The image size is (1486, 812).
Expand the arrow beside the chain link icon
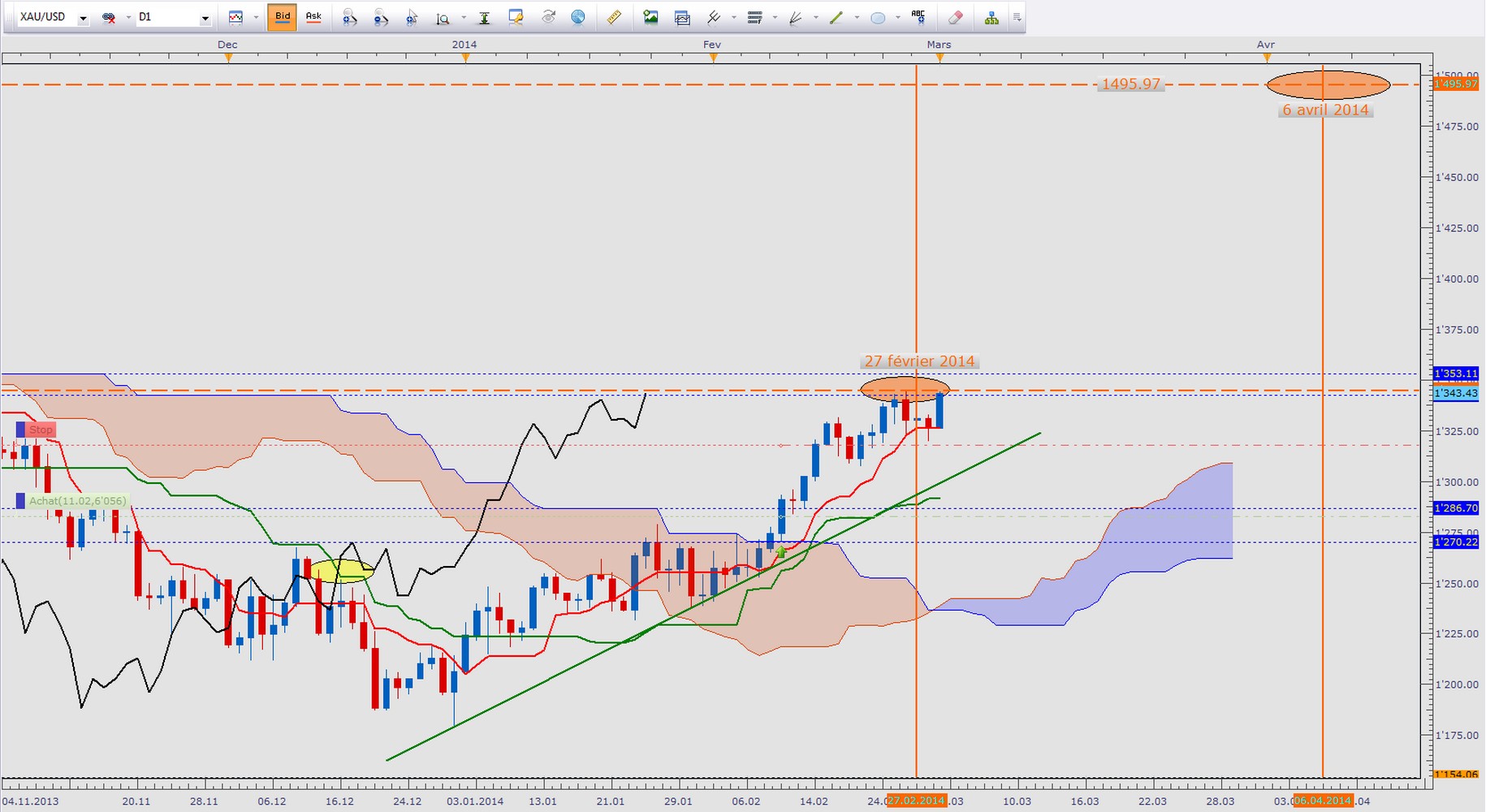tap(128, 17)
